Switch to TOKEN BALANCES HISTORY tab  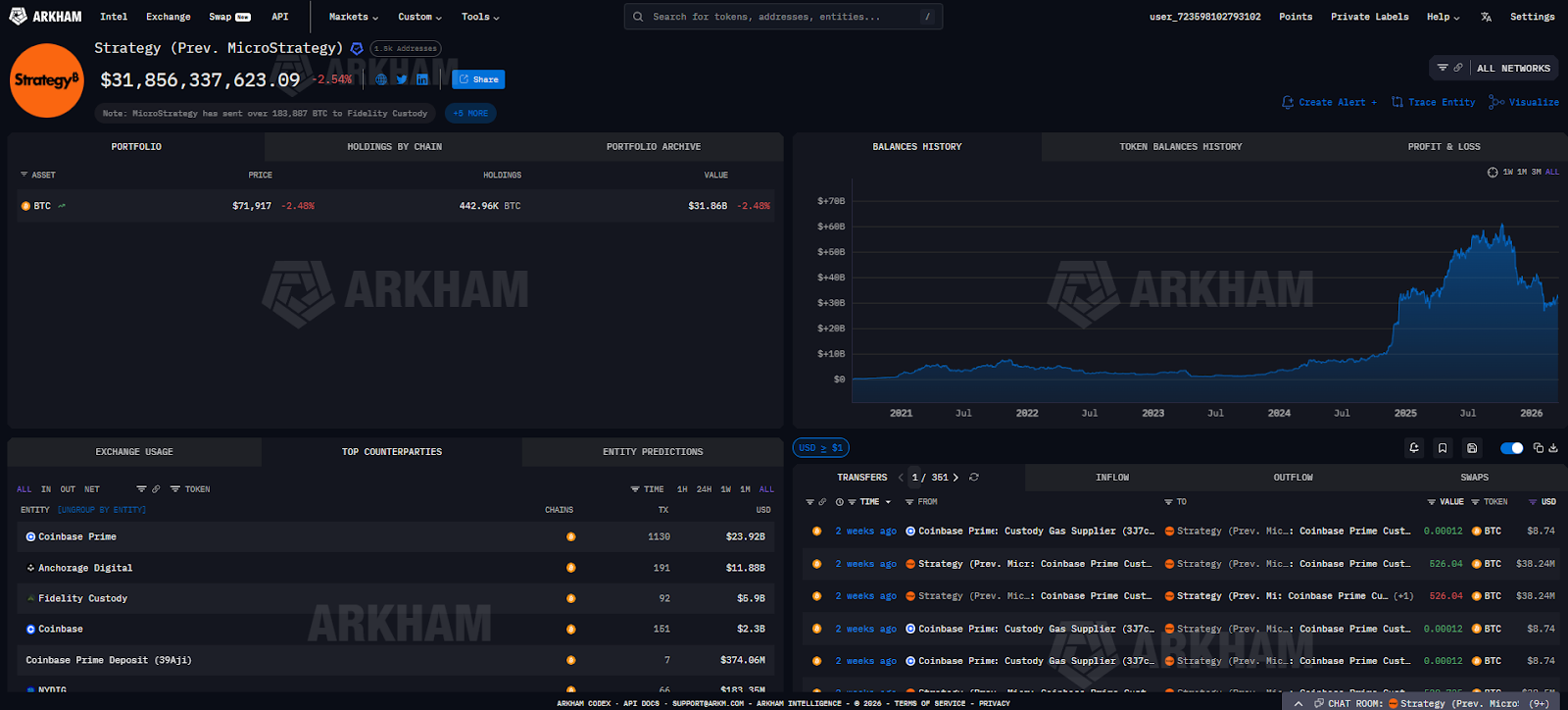click(x=1181, y=147)
